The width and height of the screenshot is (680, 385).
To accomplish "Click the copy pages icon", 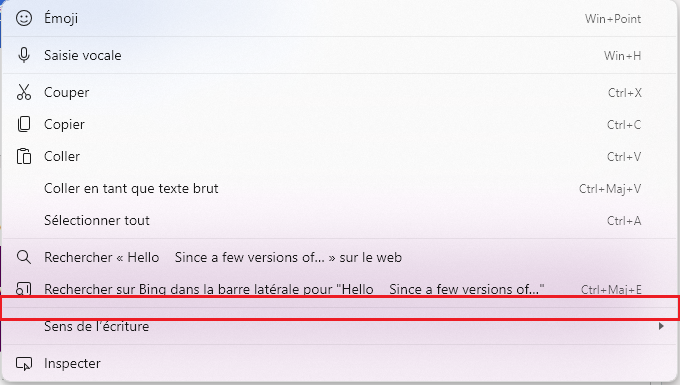I will click(x=24, y=124).
